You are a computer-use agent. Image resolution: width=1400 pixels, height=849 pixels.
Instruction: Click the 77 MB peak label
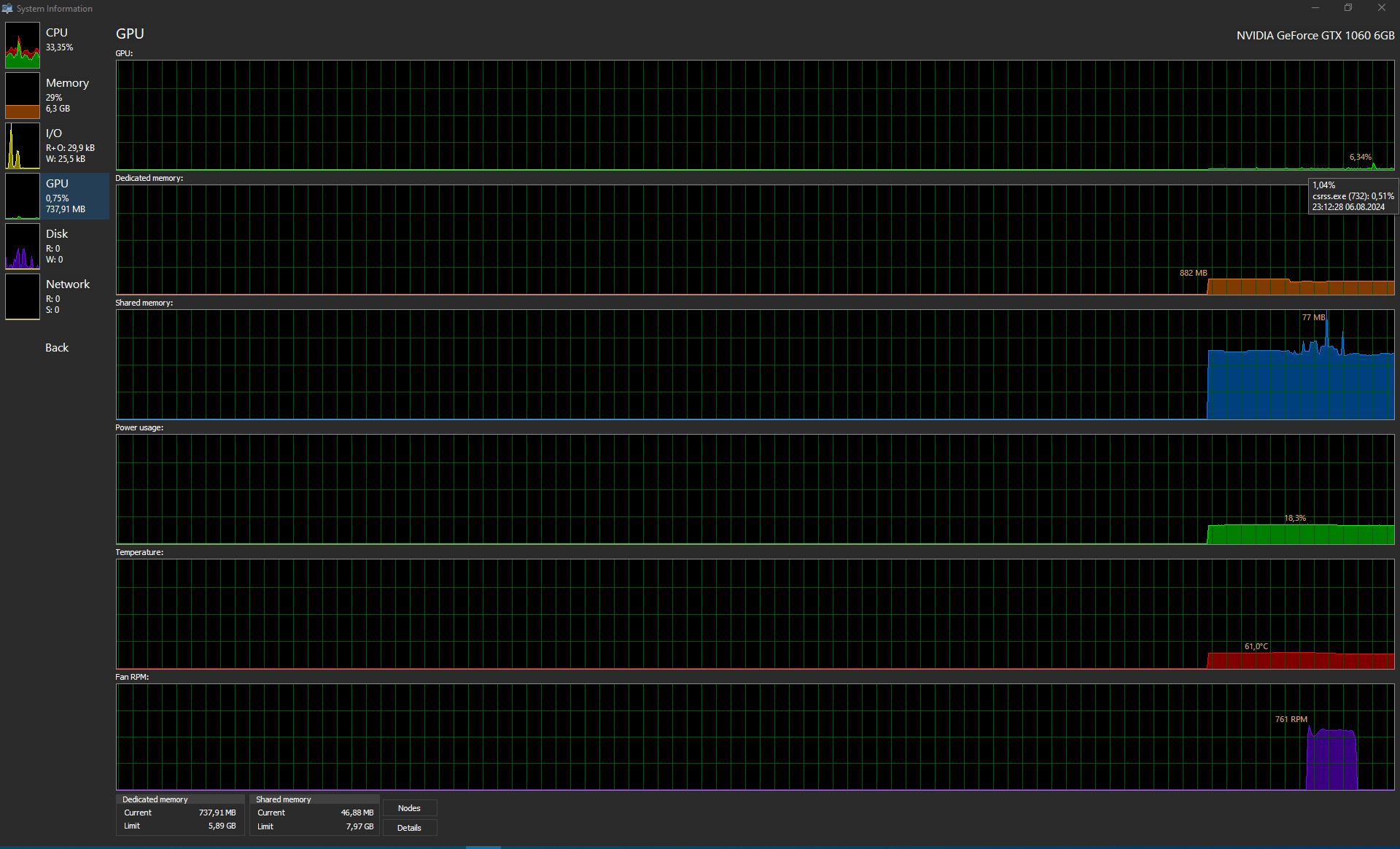coord(1313,317)
